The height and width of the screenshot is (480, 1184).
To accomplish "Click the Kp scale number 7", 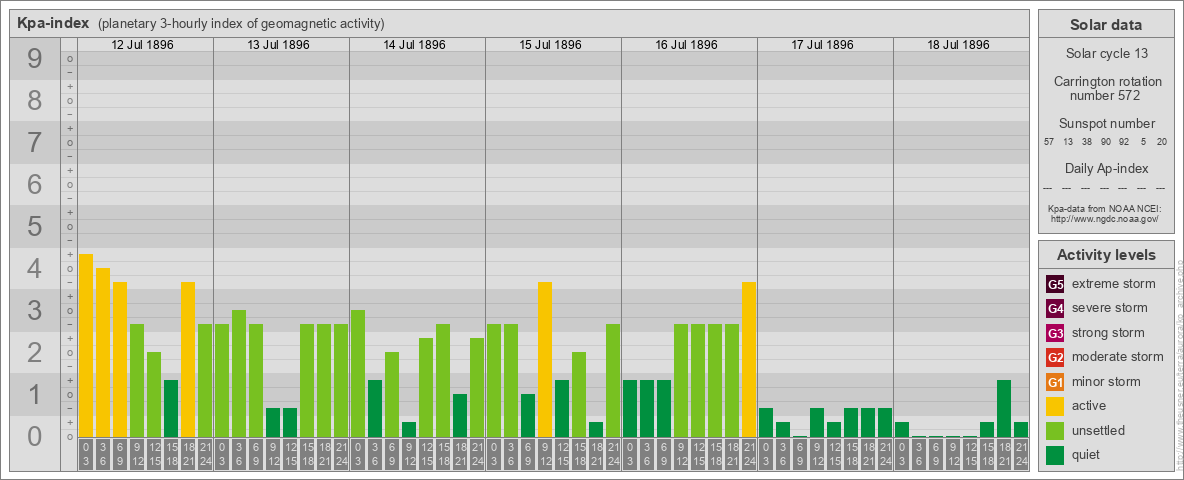I will pyautogui.click(x=34, y=142).
